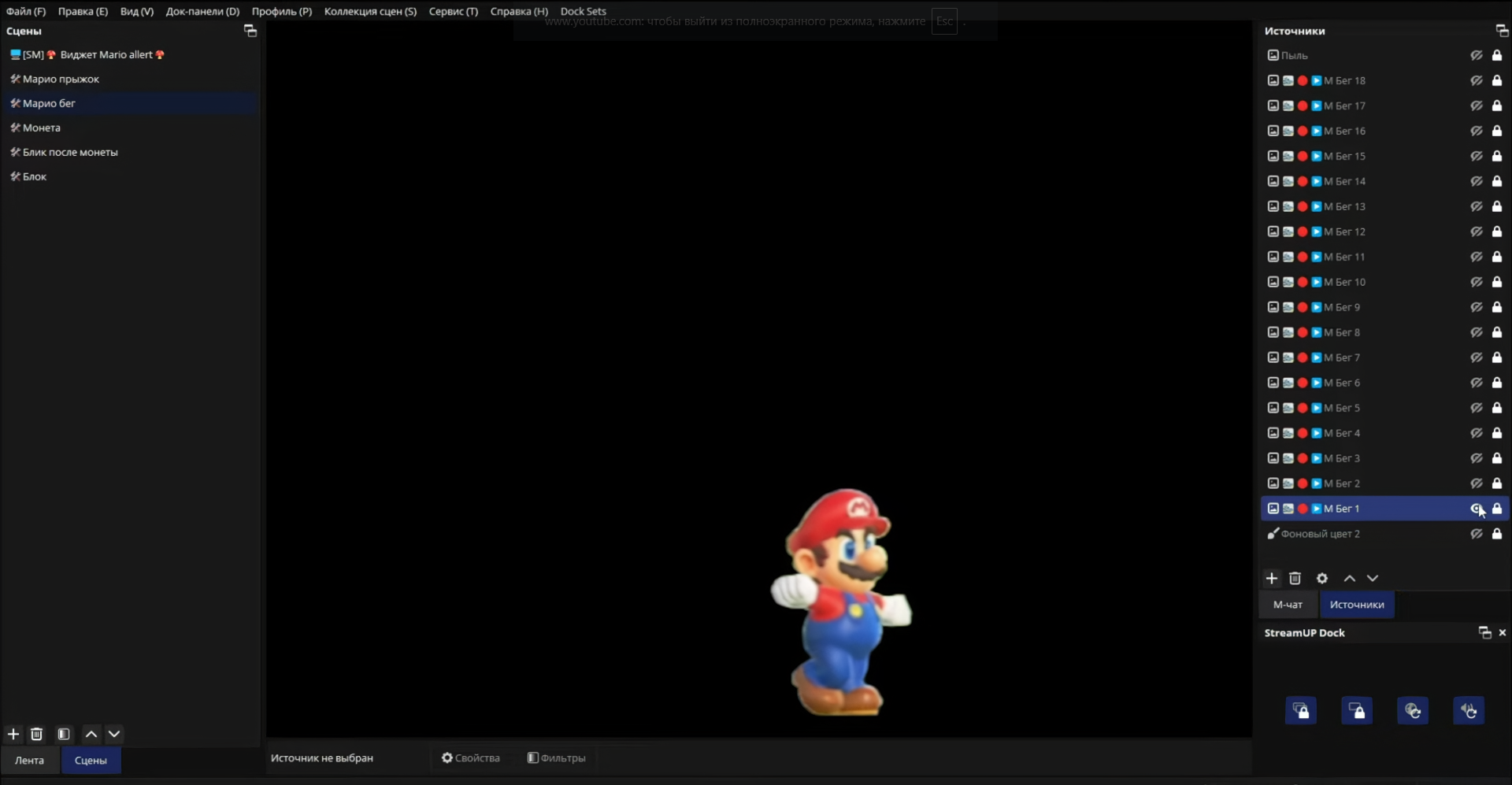Add a new source with plus icon

coord(1271,578)
